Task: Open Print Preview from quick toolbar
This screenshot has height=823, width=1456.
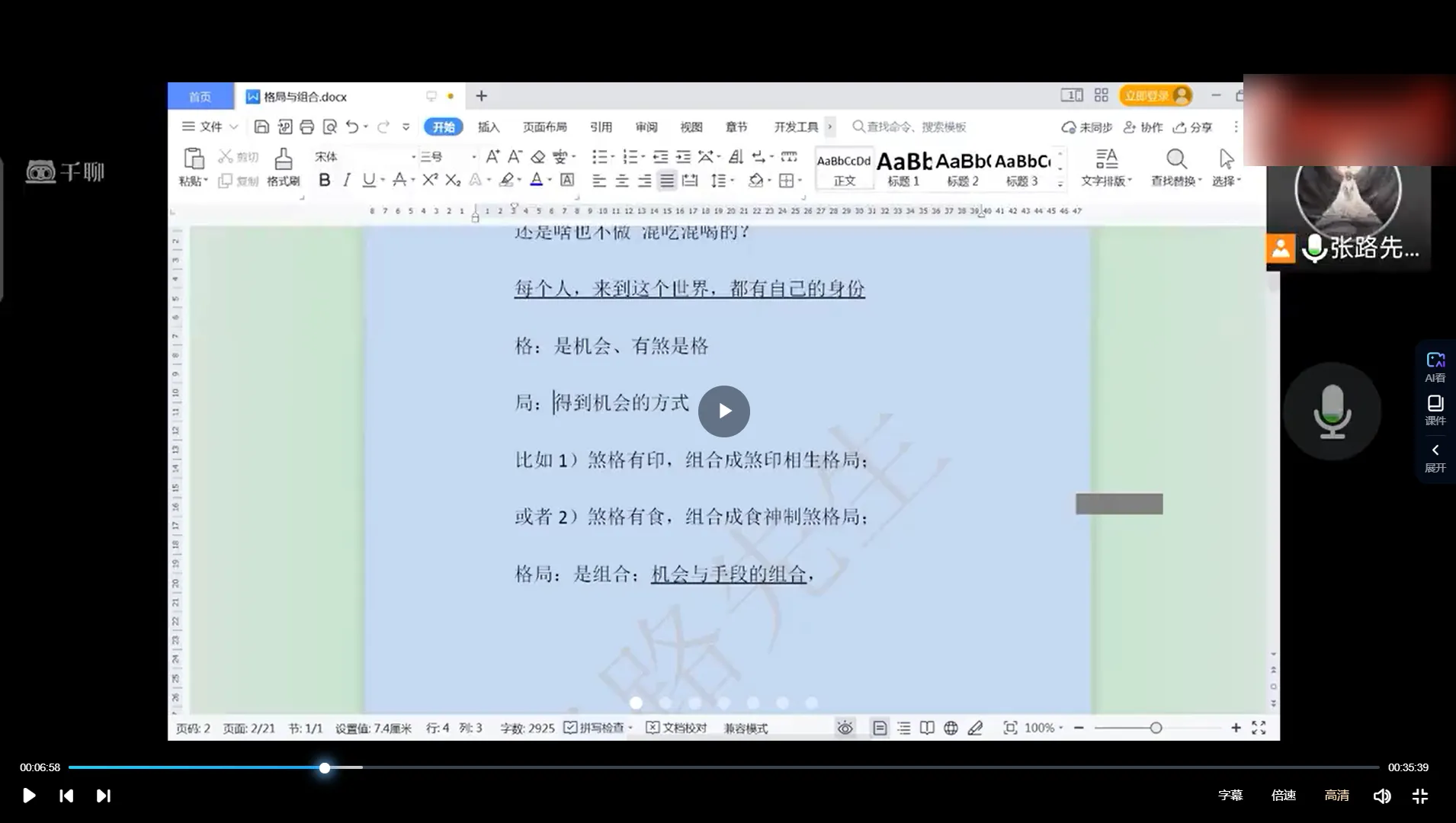Action: (x=329, y=126)
